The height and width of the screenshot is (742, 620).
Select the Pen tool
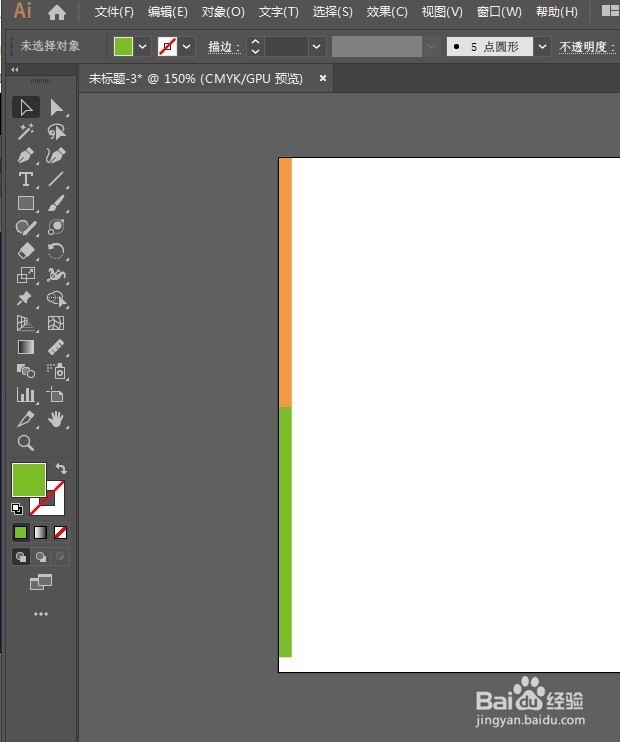click(x=26, y=156)
